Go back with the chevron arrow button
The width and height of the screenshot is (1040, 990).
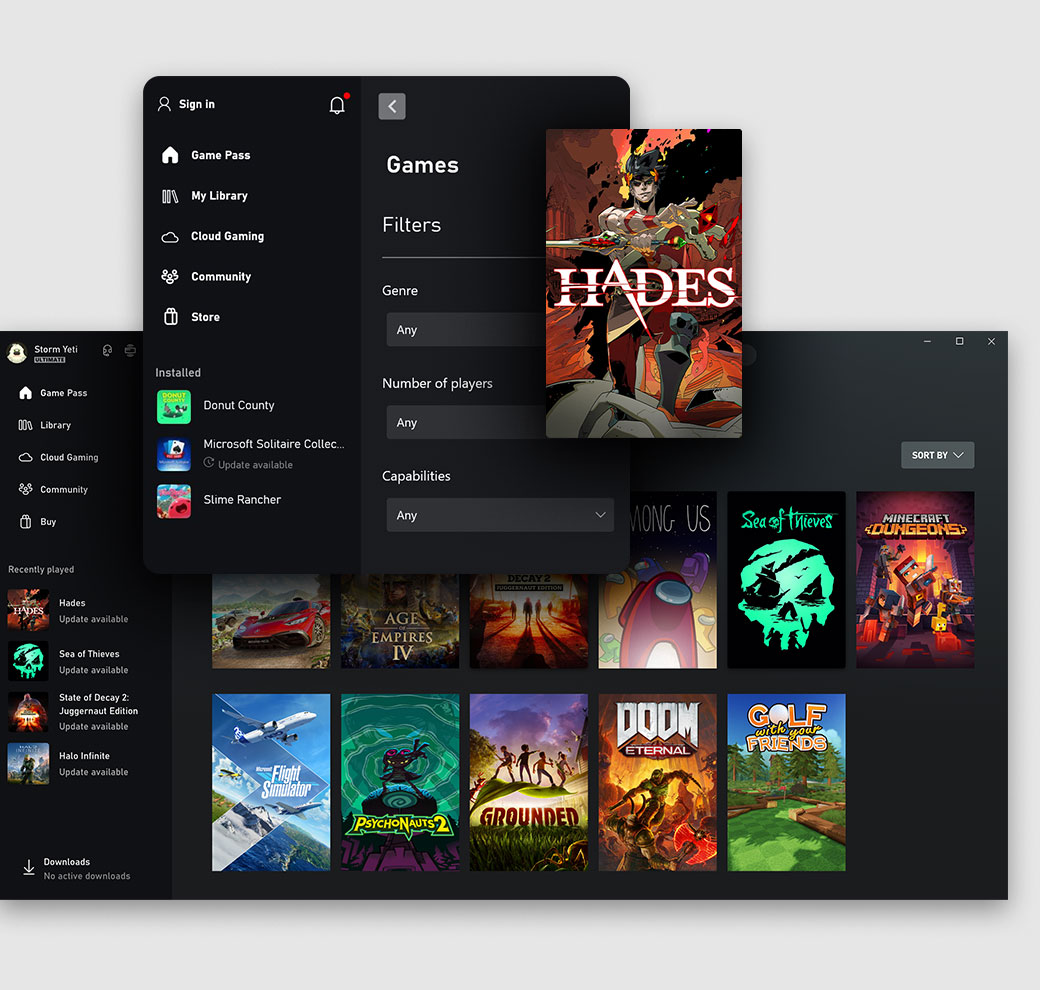click(392, 106)
